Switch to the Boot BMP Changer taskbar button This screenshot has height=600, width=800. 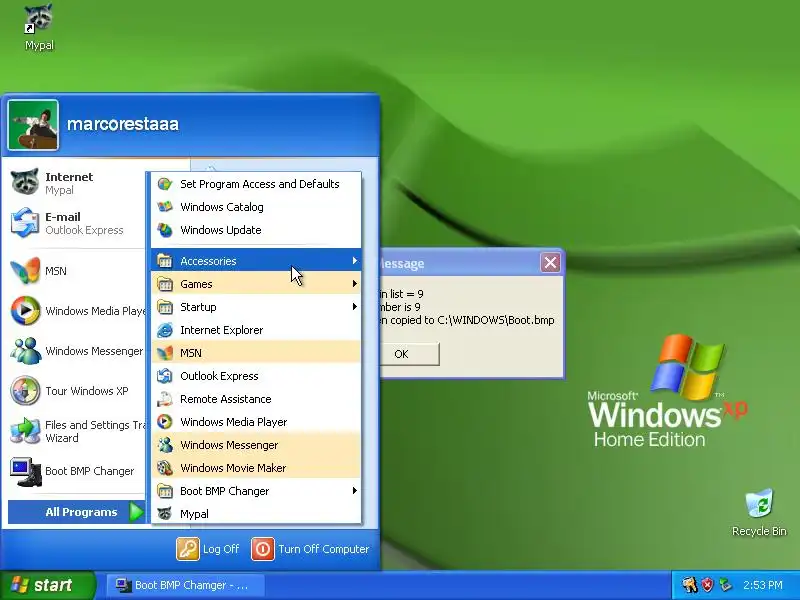point(185,585)
